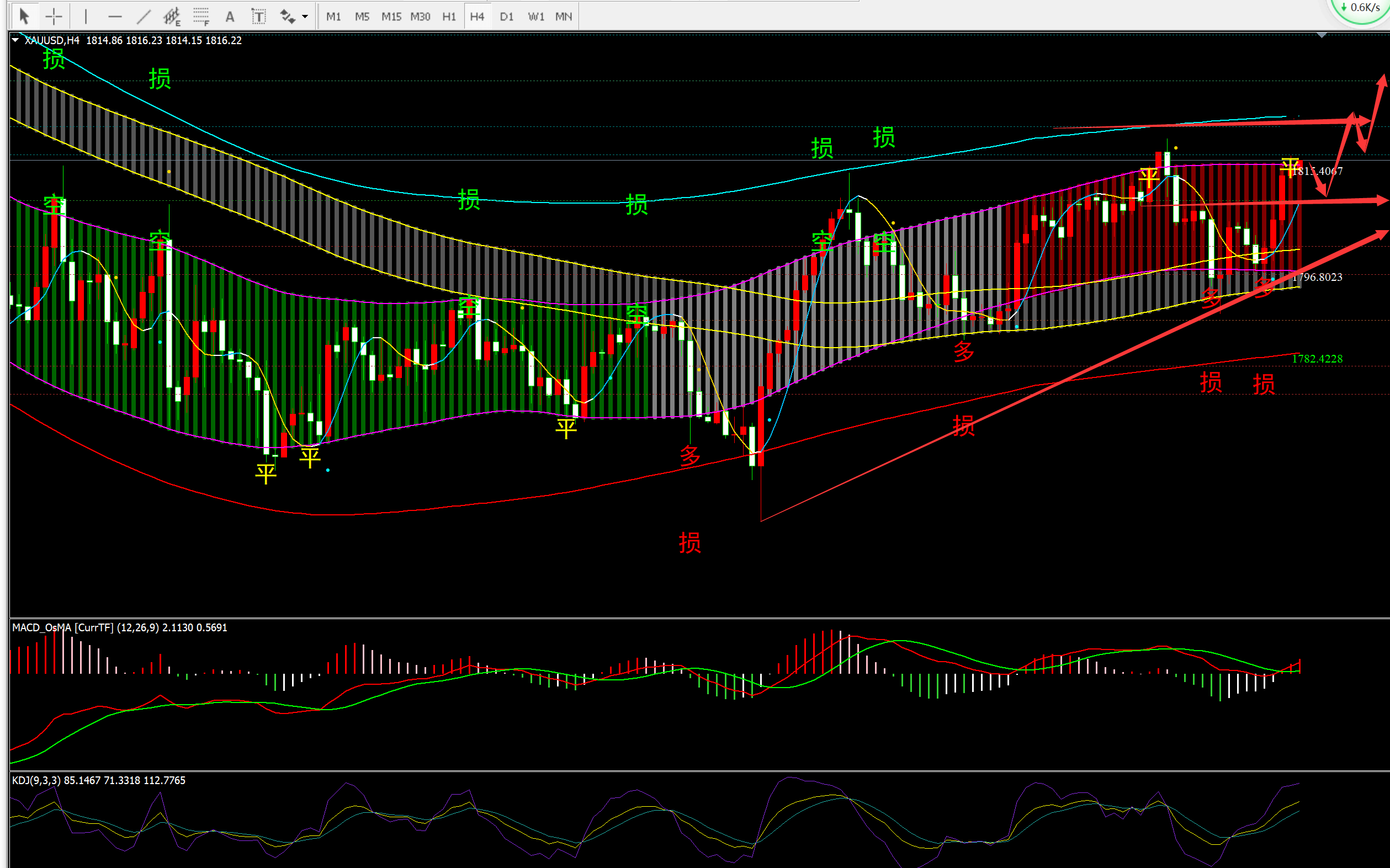The height and width of the screenshot is (868, 1390).
Task: Switch to the MN monthly timeframe
Action: [x=563, y=17]
